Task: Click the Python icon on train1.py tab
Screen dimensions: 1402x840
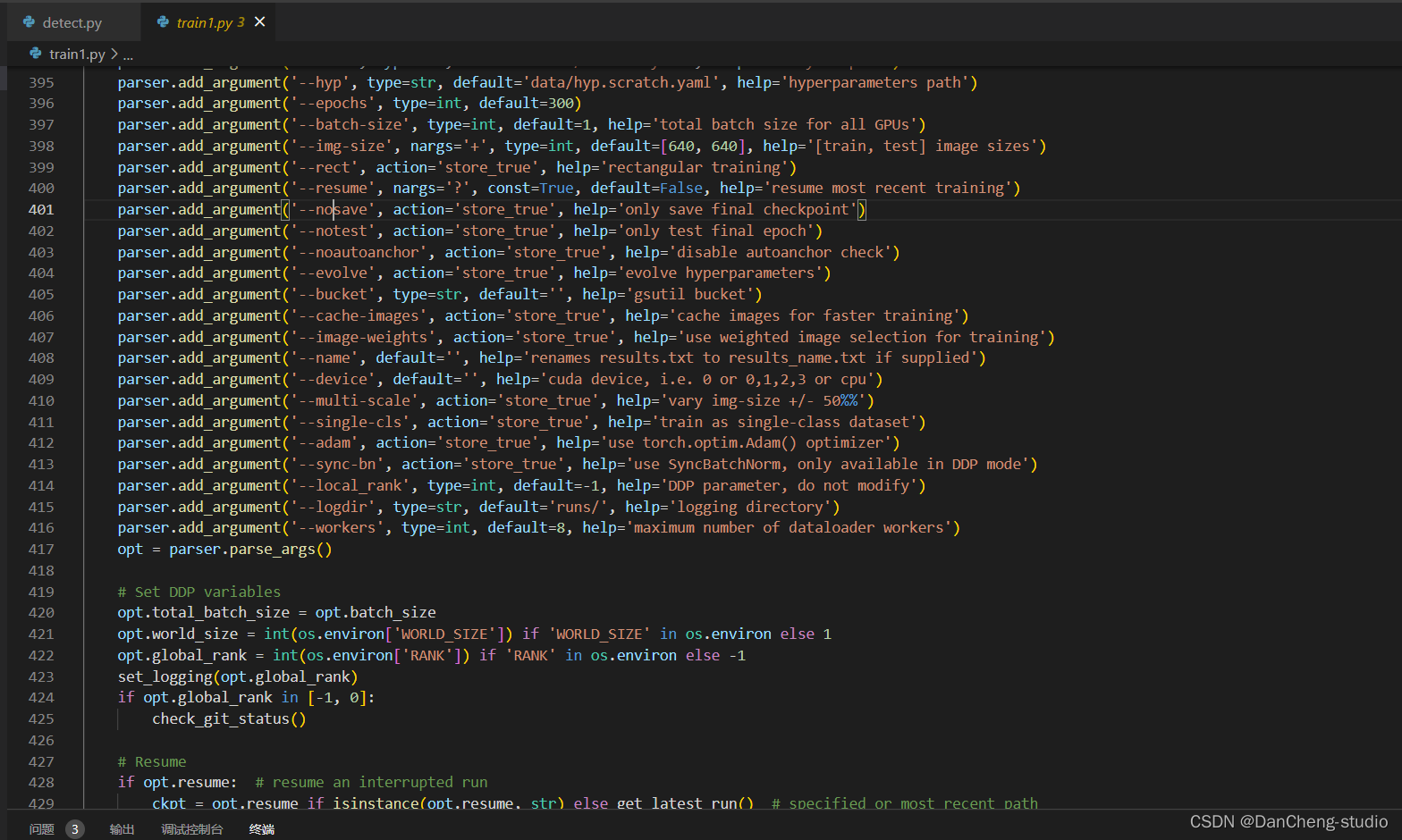Action: click(163, 22)
